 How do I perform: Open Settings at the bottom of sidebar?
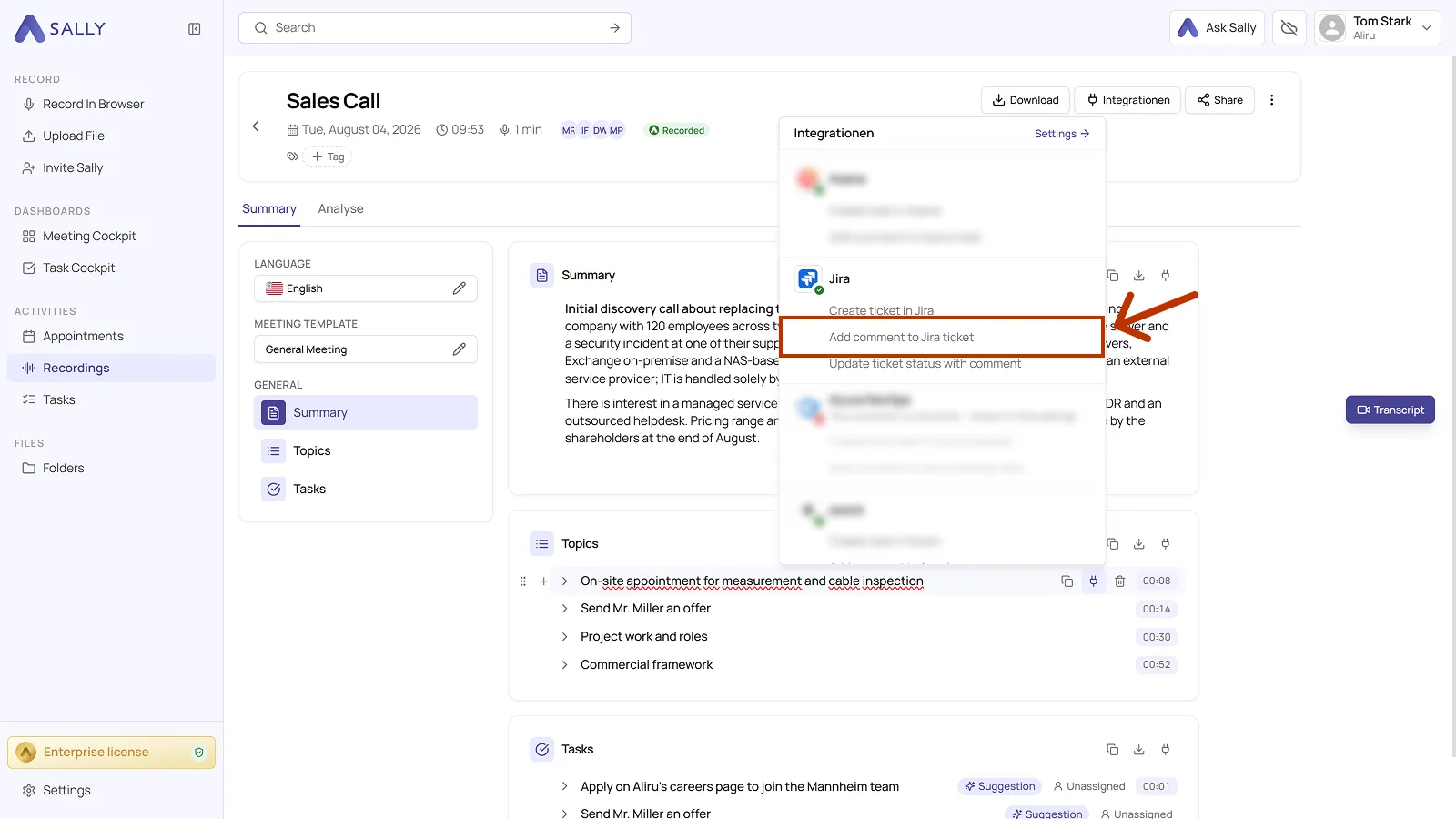66,791
